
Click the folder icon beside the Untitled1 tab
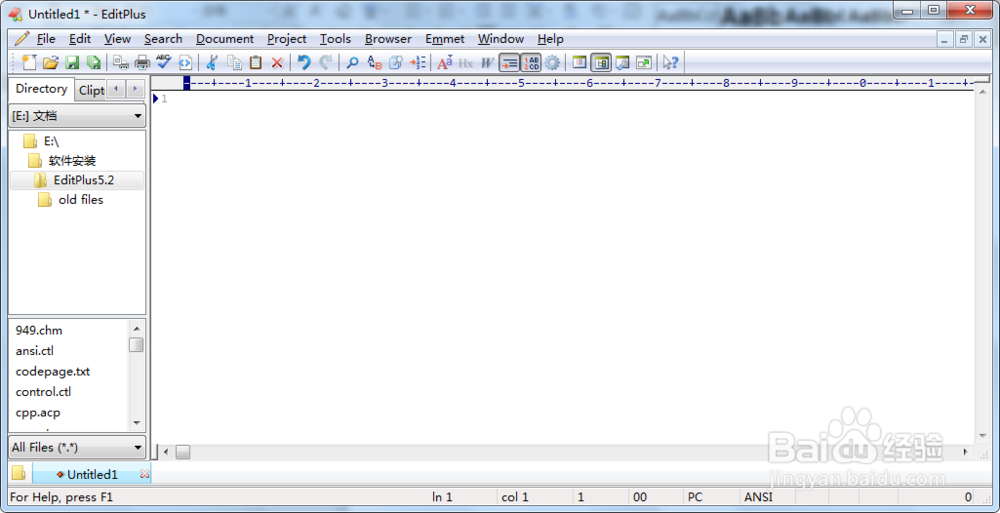click(x=18, y=473)
